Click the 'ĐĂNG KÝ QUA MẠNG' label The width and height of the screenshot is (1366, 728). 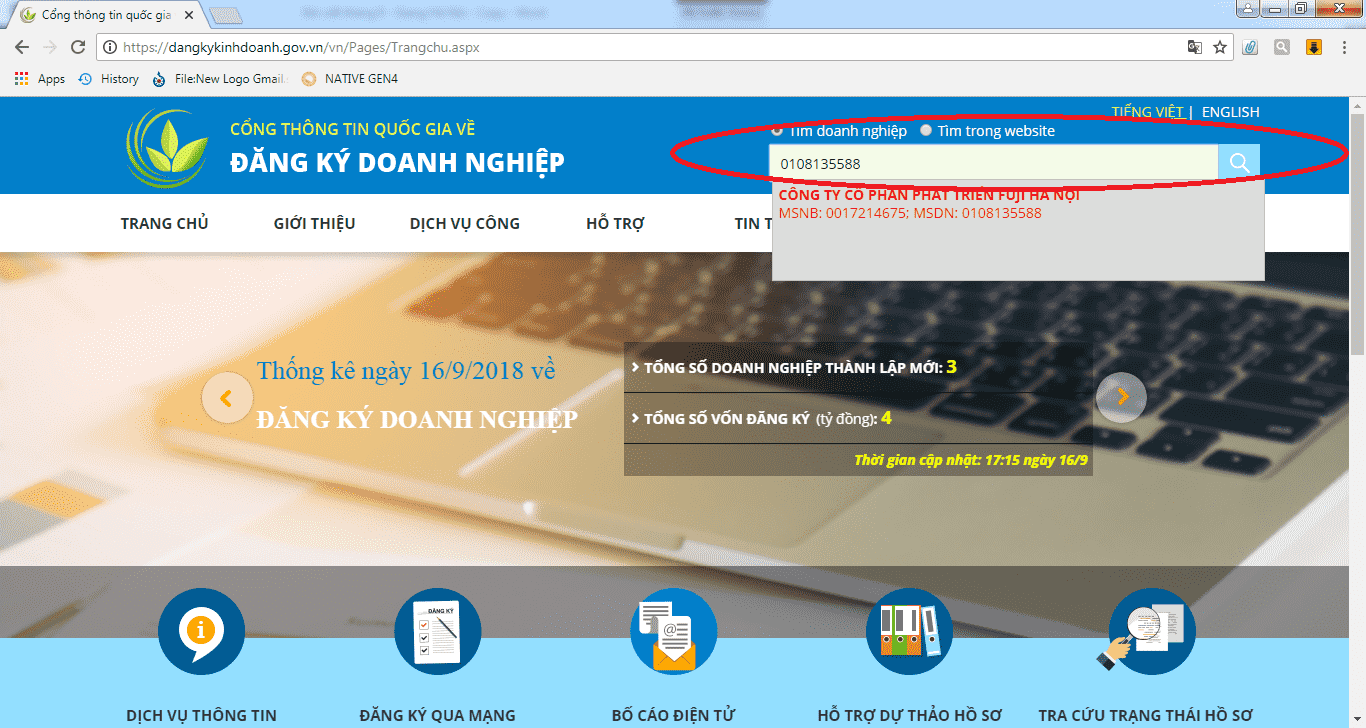(438, 715)
